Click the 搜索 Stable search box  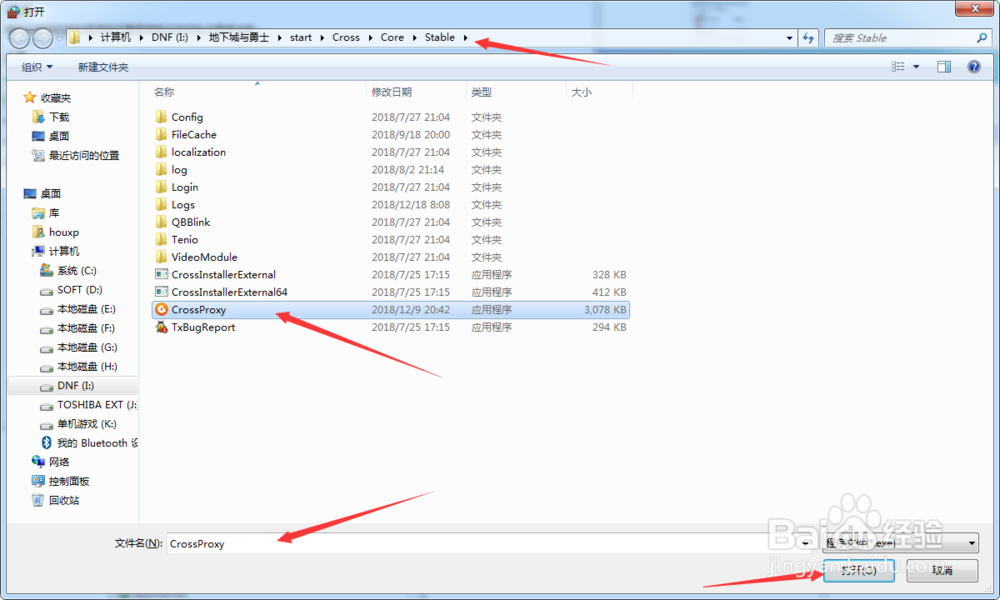pyautogui.click(x=901, y=38)
